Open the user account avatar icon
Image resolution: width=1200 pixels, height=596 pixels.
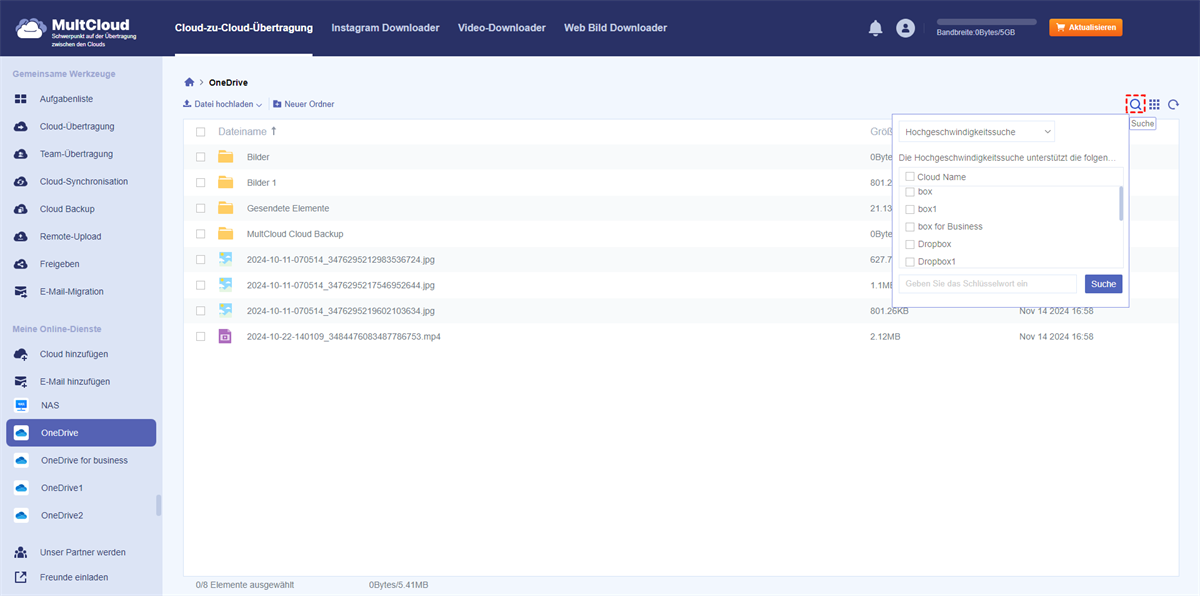[x=906, y=29]
